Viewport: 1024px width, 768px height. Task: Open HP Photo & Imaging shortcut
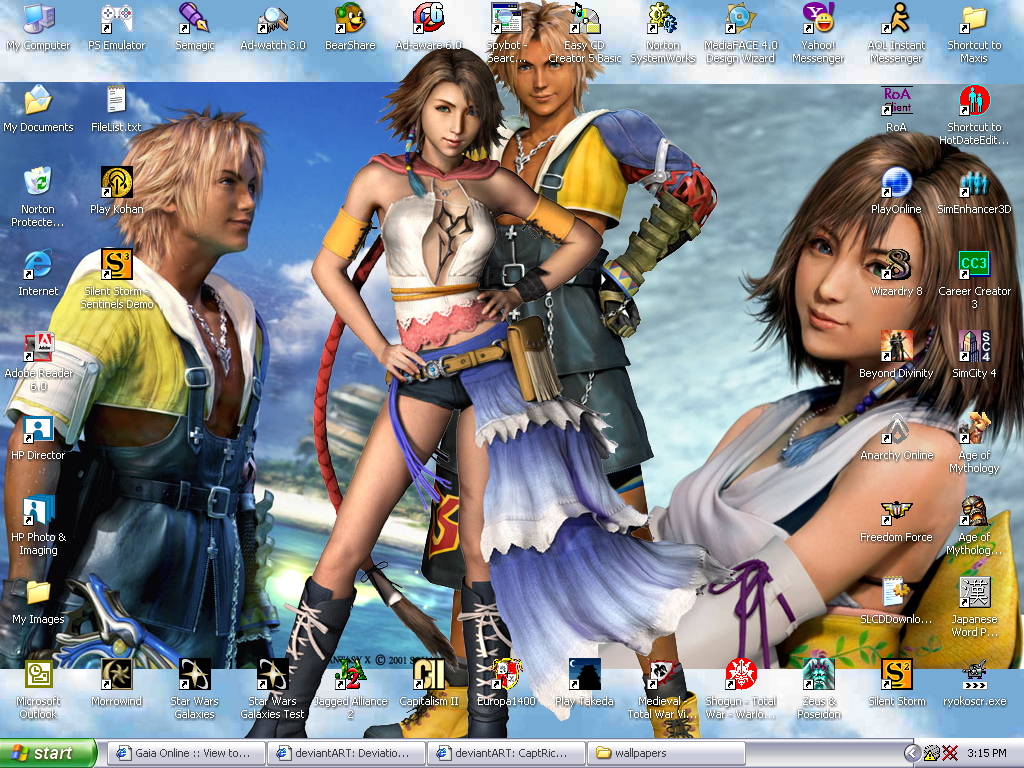point(38,526)
